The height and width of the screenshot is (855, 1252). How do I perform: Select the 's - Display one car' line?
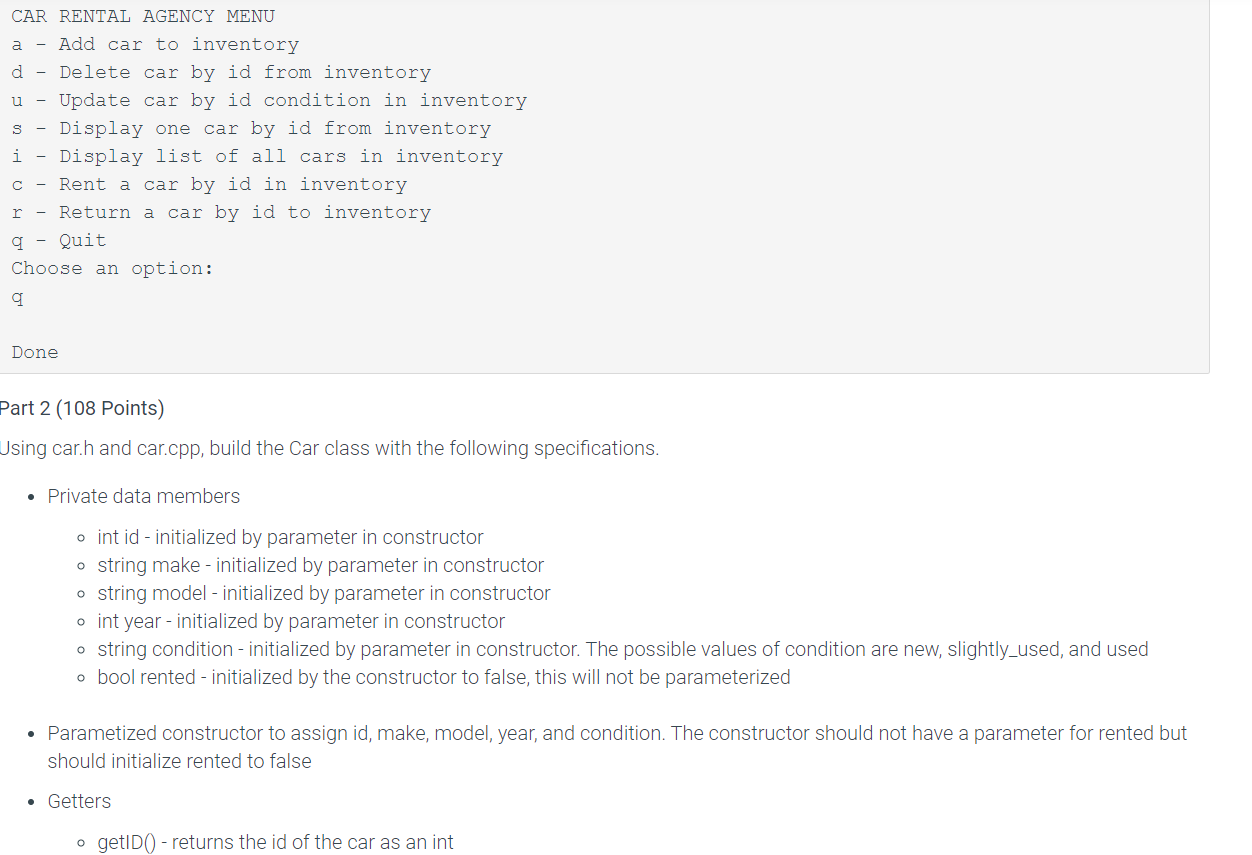coord(251,128)
